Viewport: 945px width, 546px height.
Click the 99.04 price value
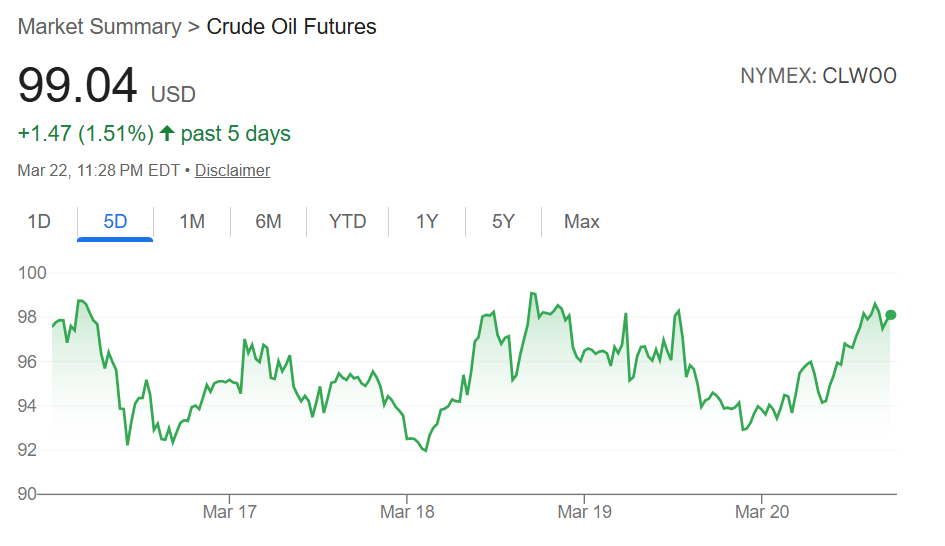click(77, 86)
